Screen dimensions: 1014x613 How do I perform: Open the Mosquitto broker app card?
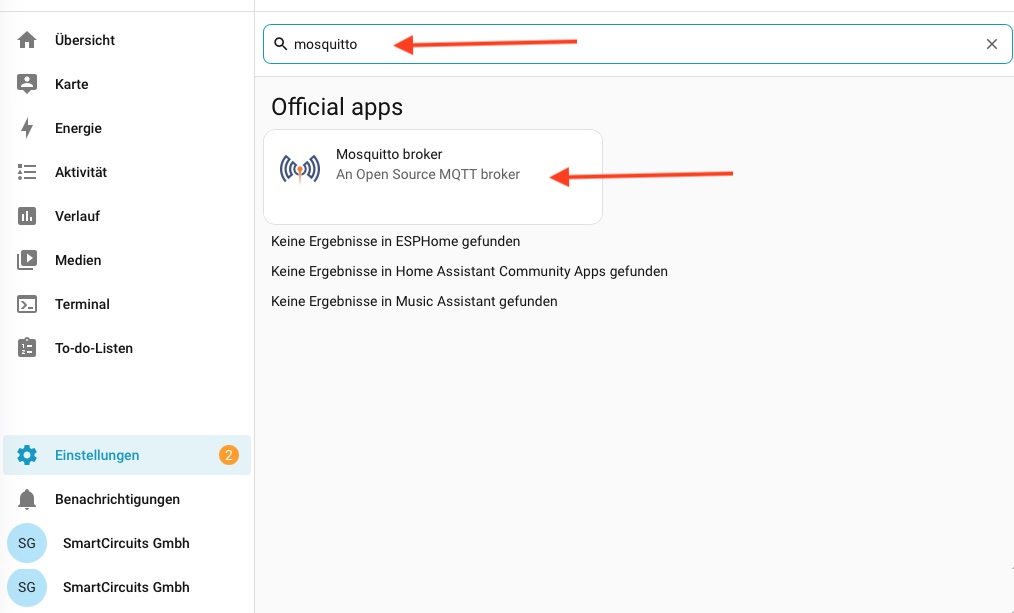pos(433,177)
